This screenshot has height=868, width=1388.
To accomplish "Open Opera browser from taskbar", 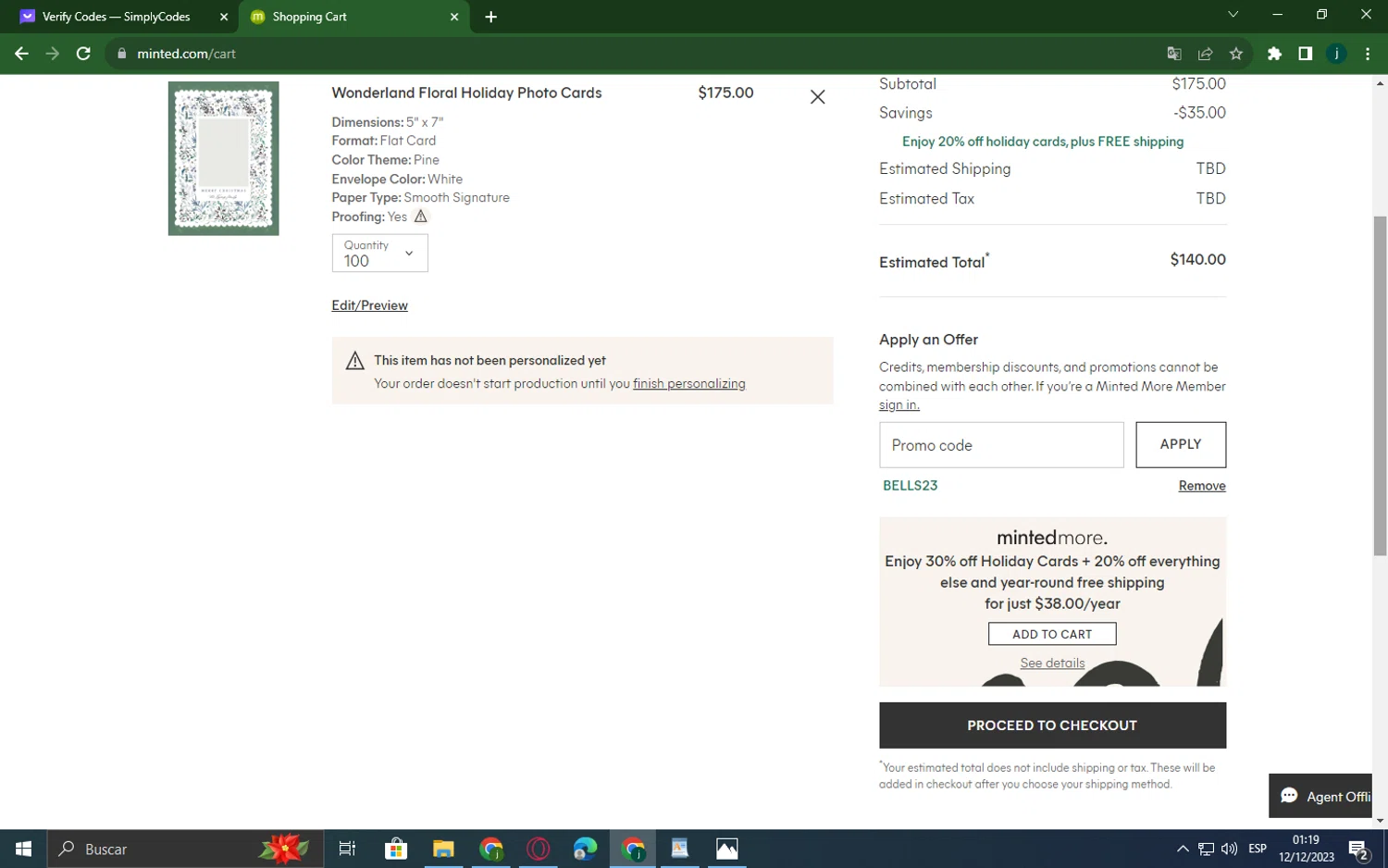I will [x=538, y=849].
